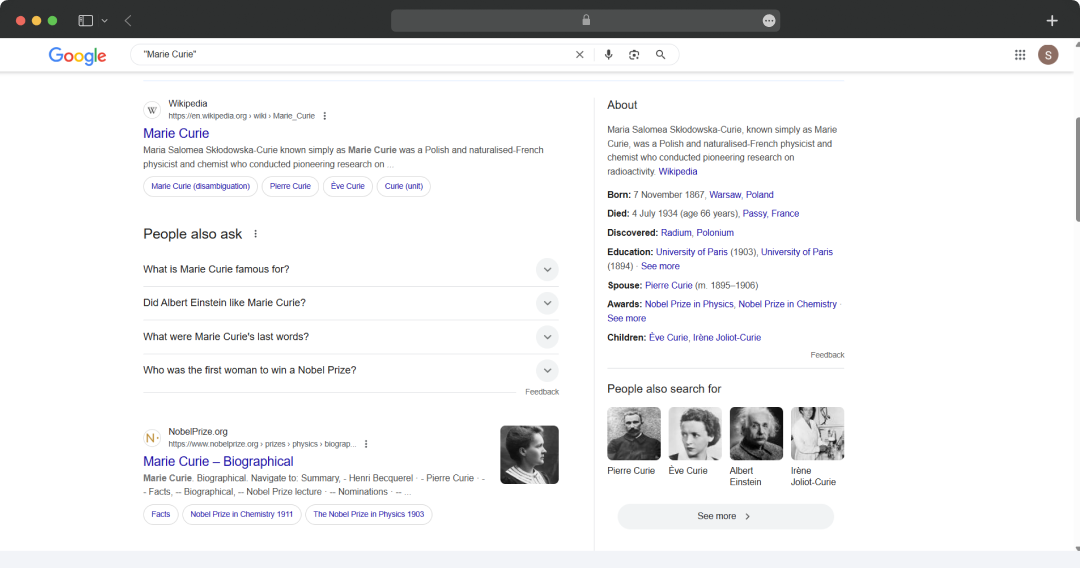Select 'Nobel Prize in Chemistry 1911' chip
The height and width of the screenshot is (568, 1080).
point(242,514)
